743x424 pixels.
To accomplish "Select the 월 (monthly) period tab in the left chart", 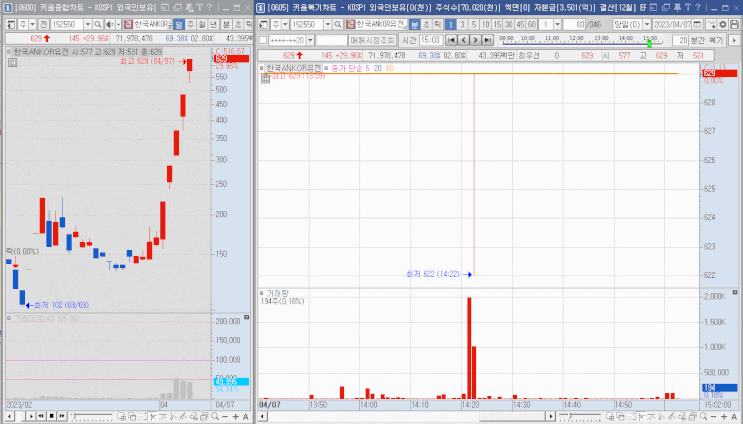I will coord(202,24).
